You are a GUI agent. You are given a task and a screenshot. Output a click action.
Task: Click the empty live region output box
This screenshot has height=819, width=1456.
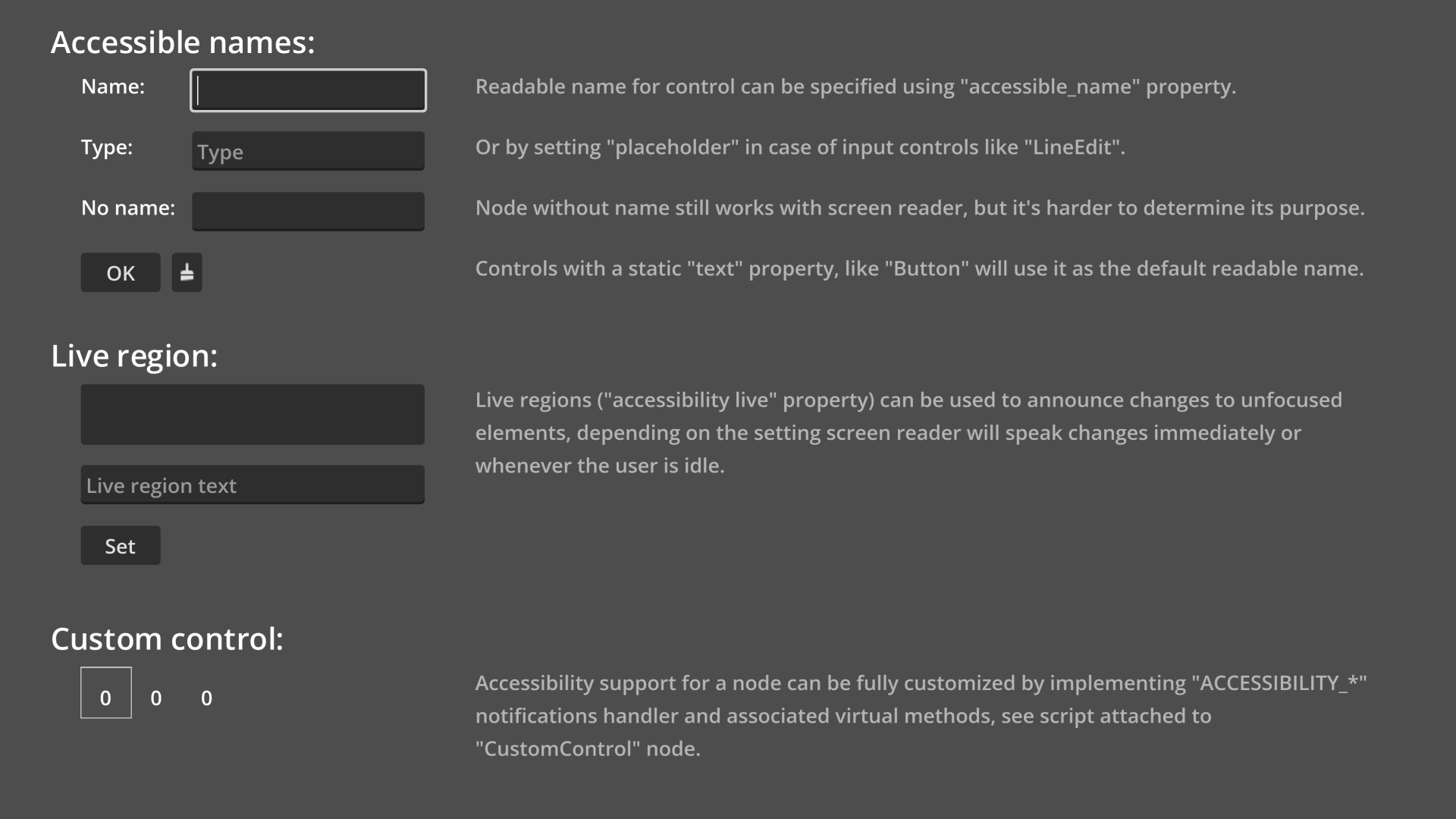(x=253, y=414)
